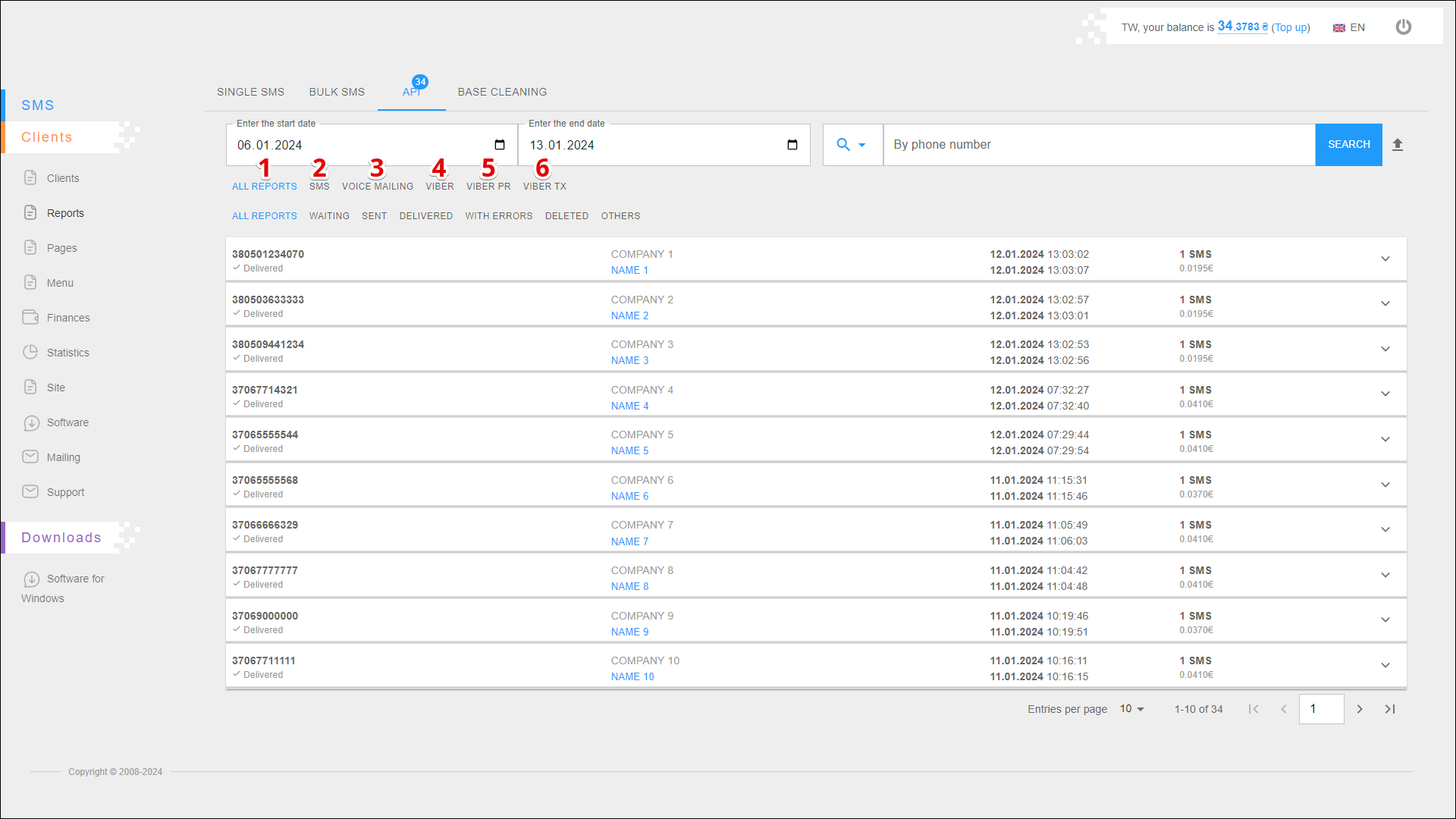Expand the 380501234070 report row
1456x819 pixels.
coord(1385,259)
